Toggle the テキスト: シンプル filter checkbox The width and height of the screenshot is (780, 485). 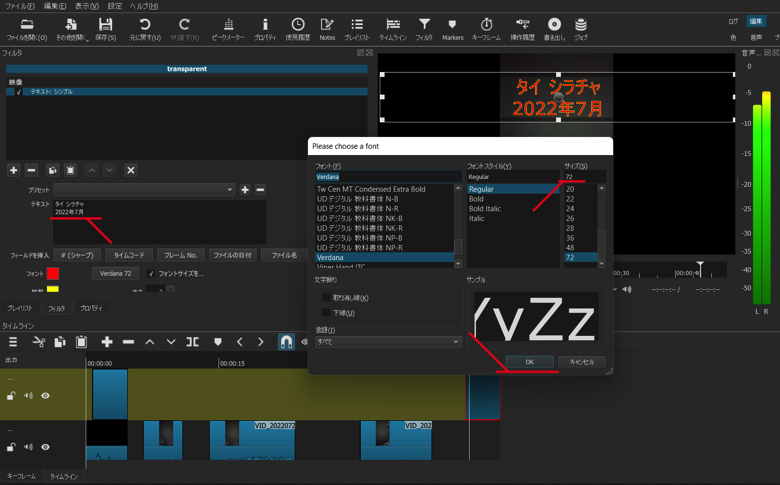pyautogui.click(x=18, y=92)
